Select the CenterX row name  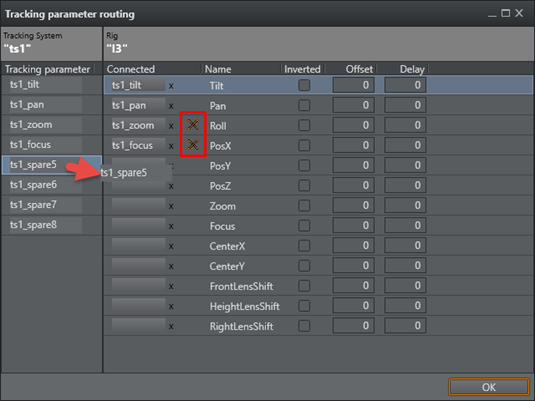pyautogui.click(x=227, y=246)
